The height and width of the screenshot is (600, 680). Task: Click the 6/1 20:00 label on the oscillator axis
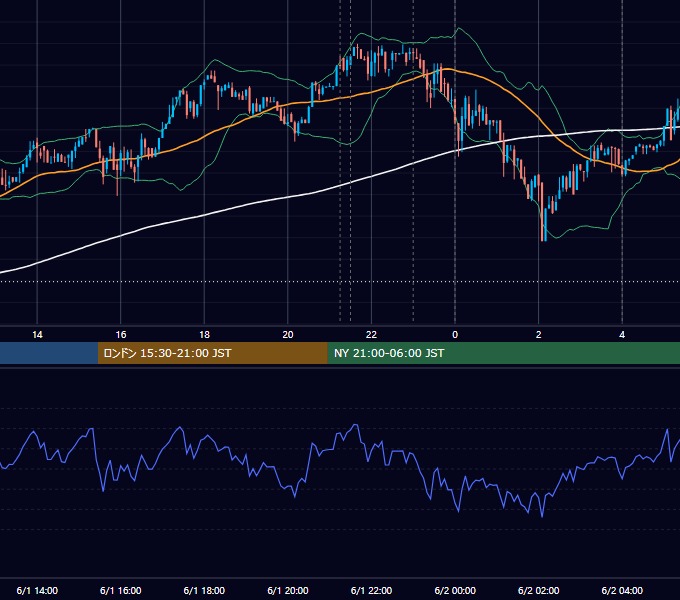point(288,590)
